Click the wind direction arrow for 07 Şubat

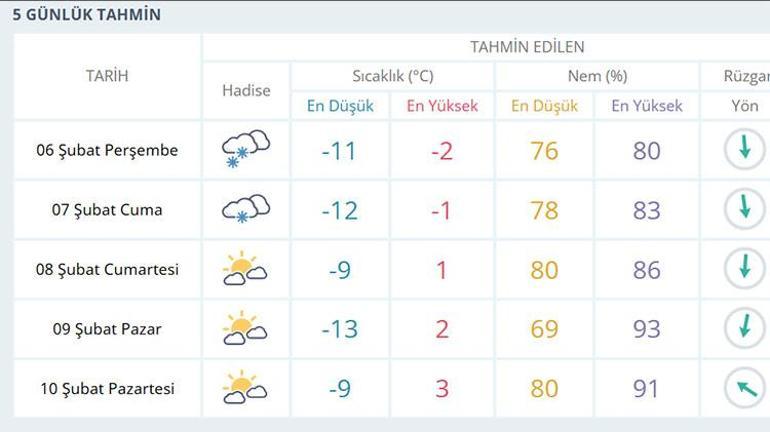744,209
